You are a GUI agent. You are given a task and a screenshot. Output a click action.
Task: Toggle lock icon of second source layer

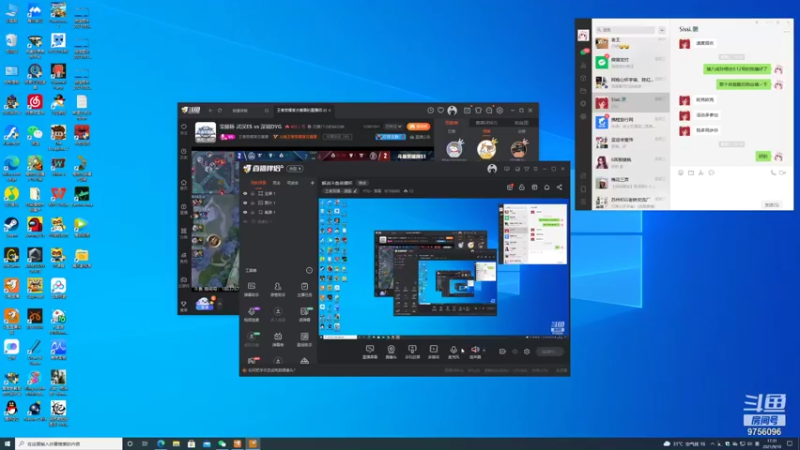(x=253, y=203)
